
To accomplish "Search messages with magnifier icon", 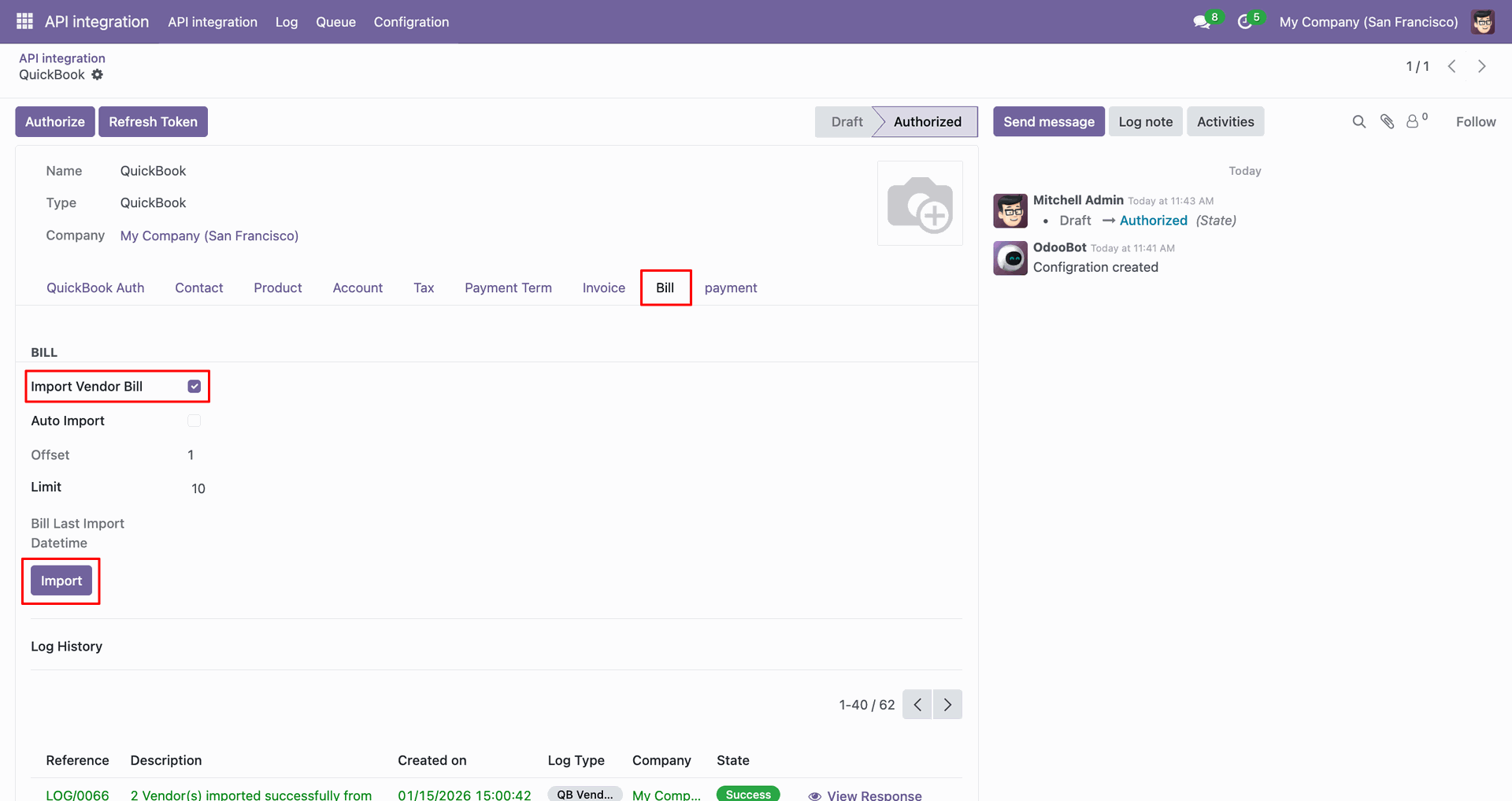I will 1359,121.
